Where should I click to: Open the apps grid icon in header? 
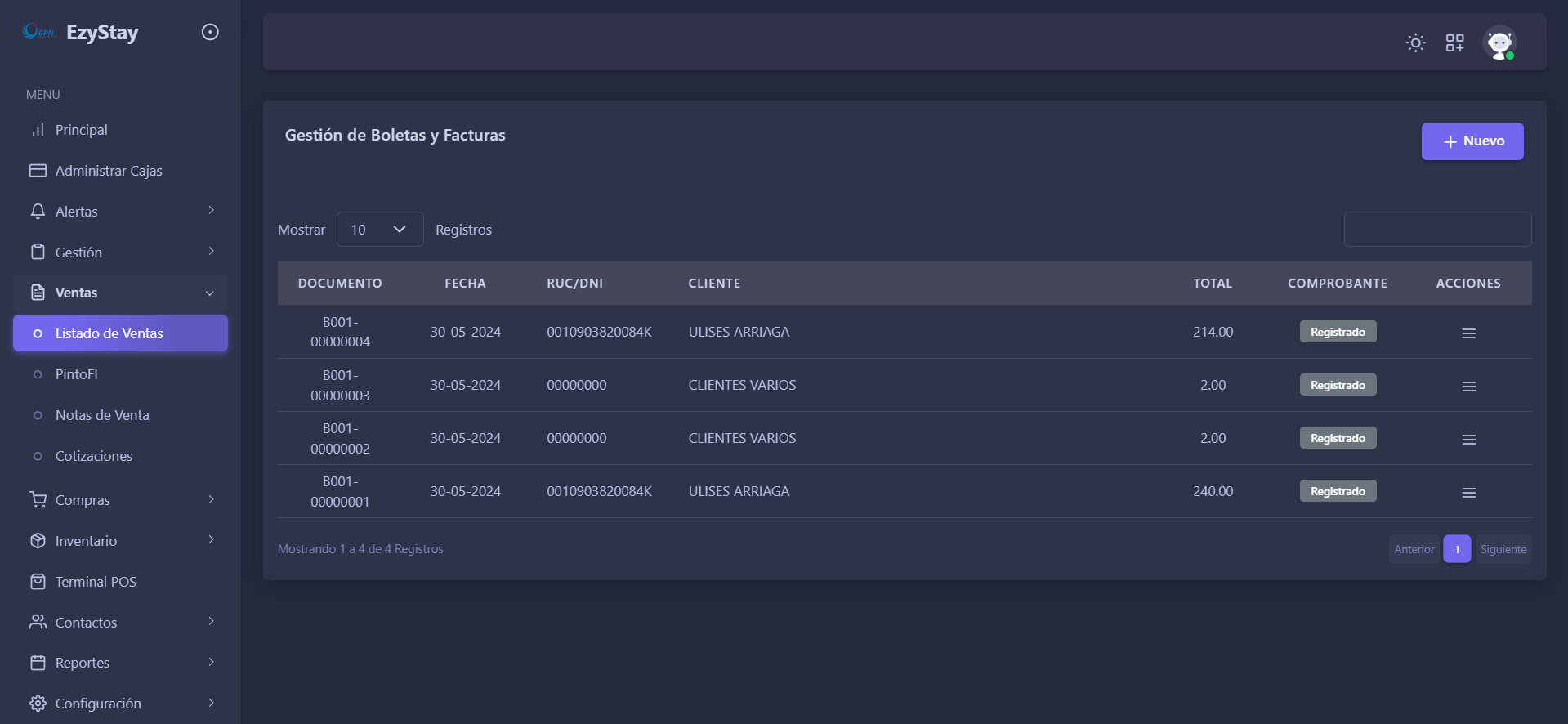(x=1454, y=42)
